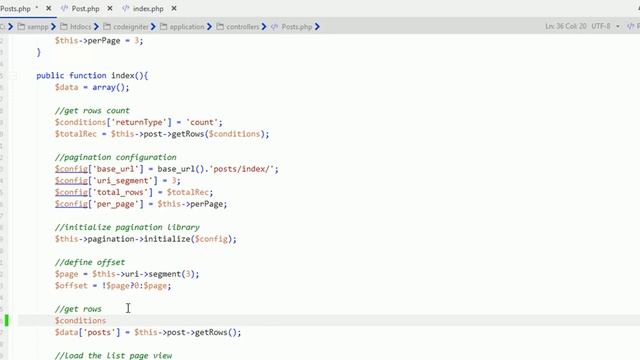Click the comment '//get rows'
Image resolution: width=640 pixels, height=360 pixels.
pyautogui.click(x=78, y=309)
